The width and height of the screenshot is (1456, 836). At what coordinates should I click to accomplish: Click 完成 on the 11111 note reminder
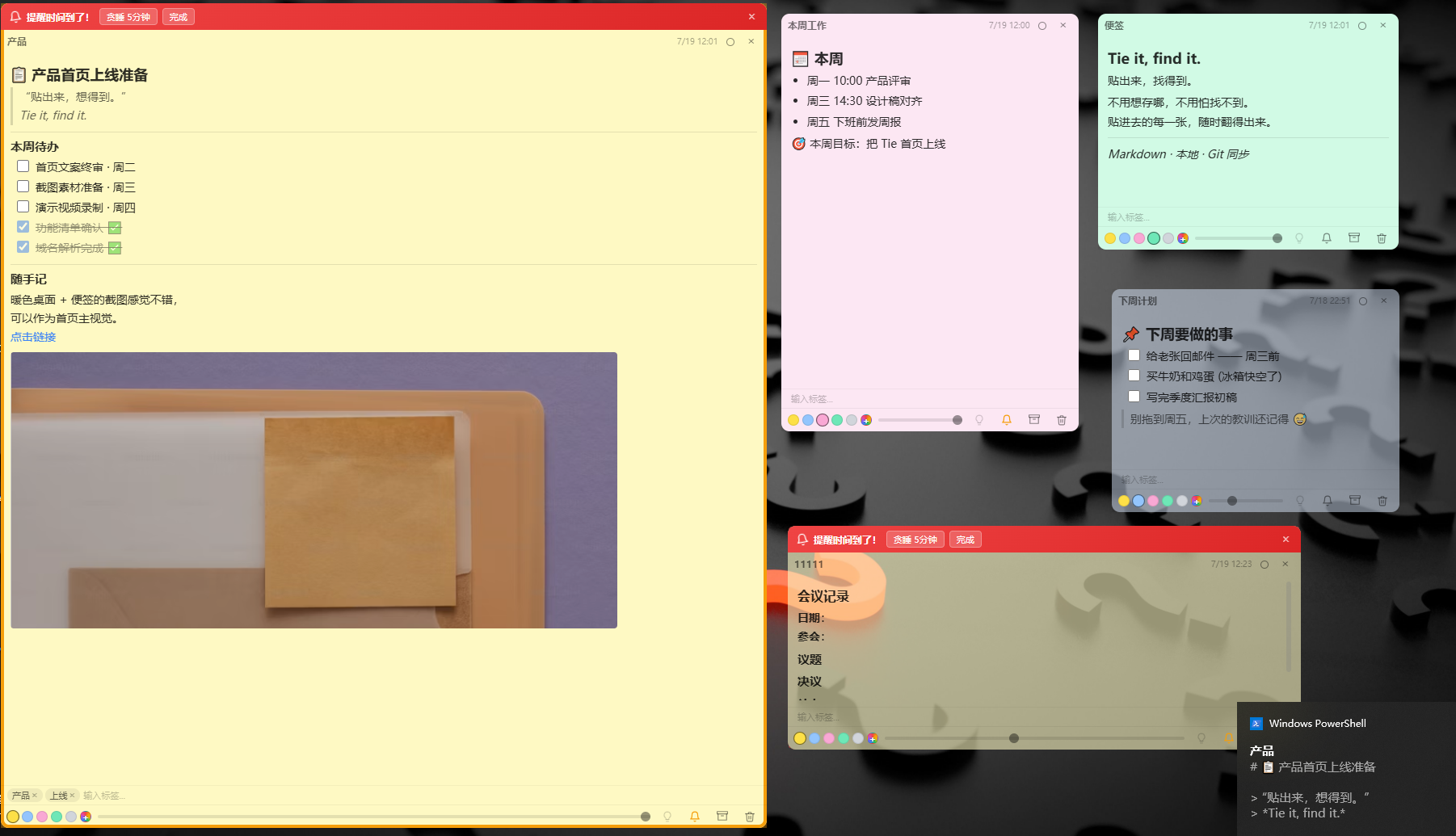tap(966, 540)
